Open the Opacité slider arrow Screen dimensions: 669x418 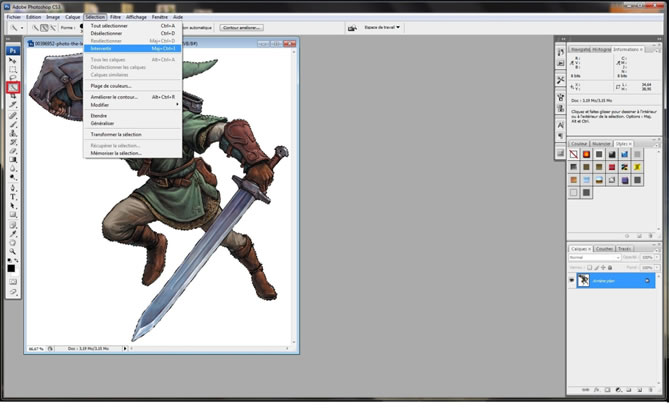(x=657, y=258)
